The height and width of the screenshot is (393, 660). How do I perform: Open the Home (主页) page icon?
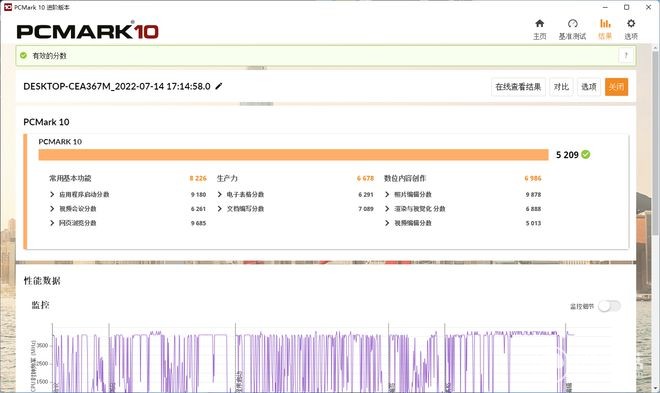coord(540,24)
